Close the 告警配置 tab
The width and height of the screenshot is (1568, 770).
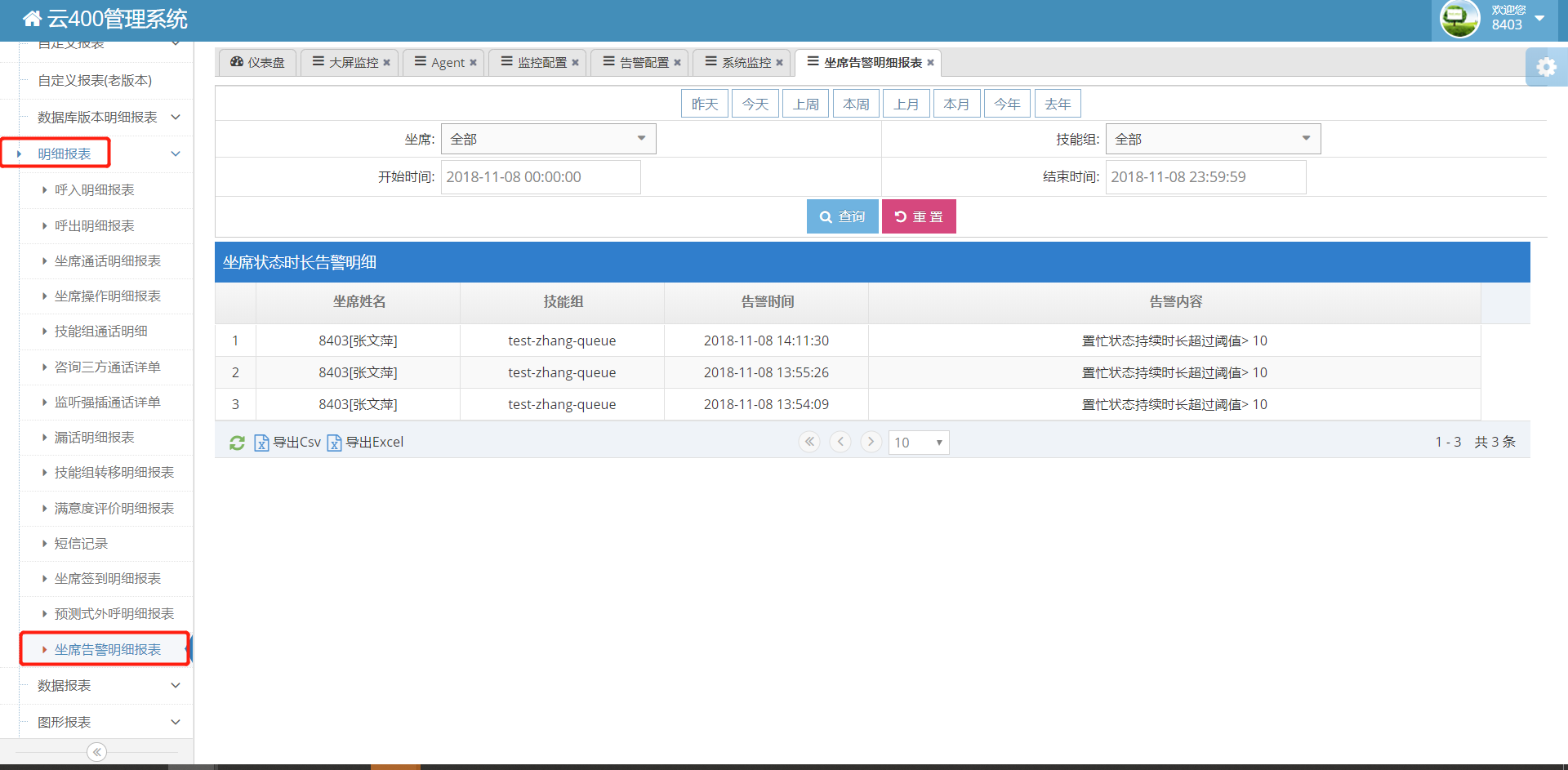pos(677,63)
